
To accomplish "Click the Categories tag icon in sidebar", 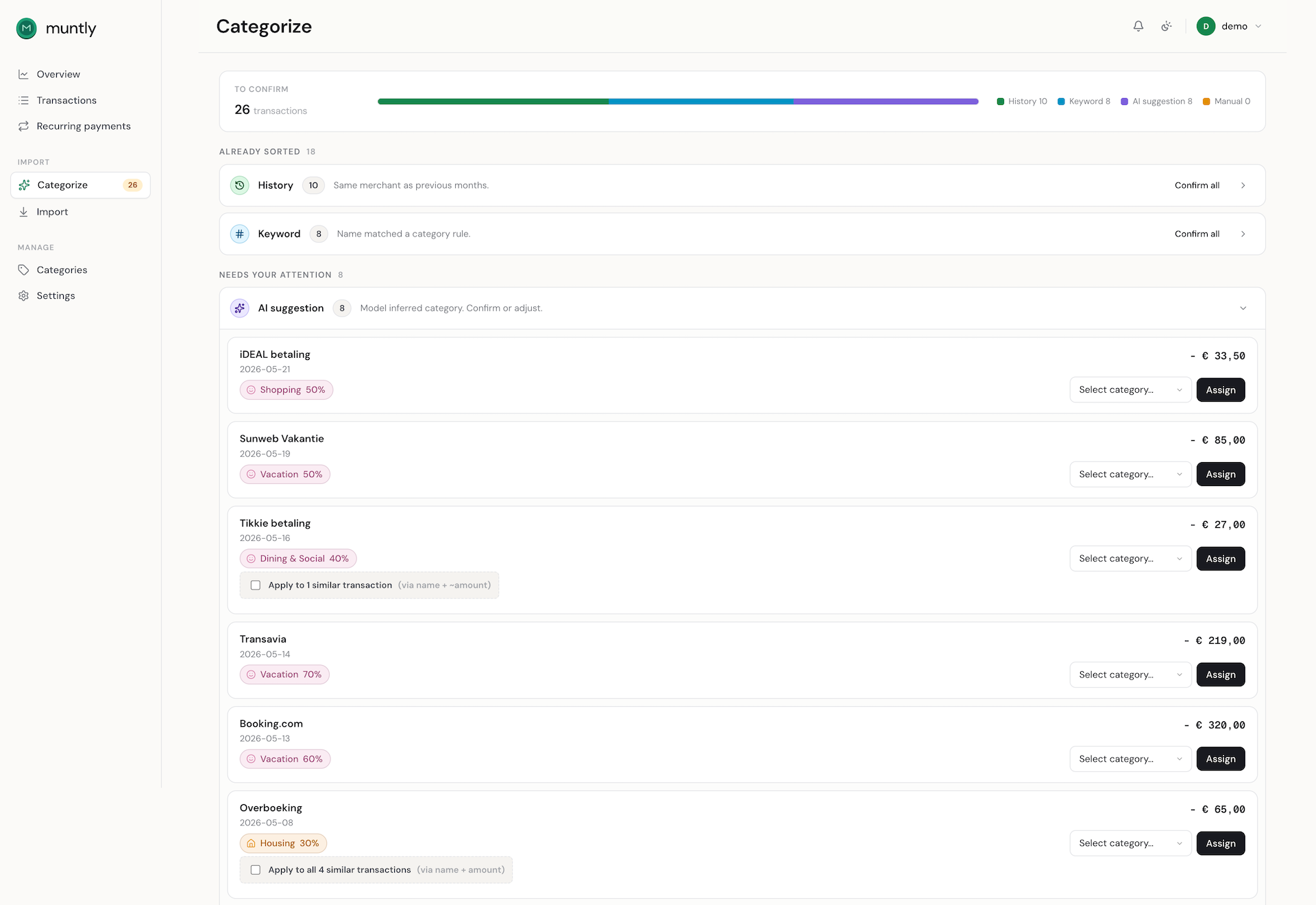I will tap(24, 270).
